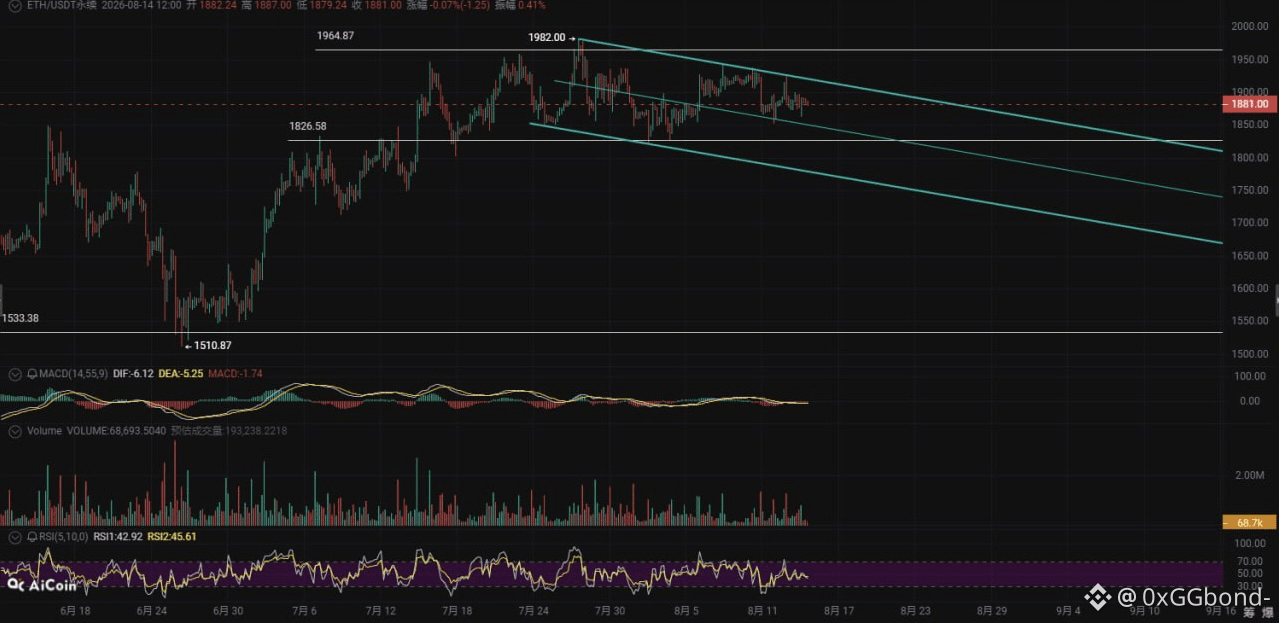The image size is (1279, 623).
Task: Click the 2.00M volume axis label
Action: pyautogui.click(x=1250, y=474)
